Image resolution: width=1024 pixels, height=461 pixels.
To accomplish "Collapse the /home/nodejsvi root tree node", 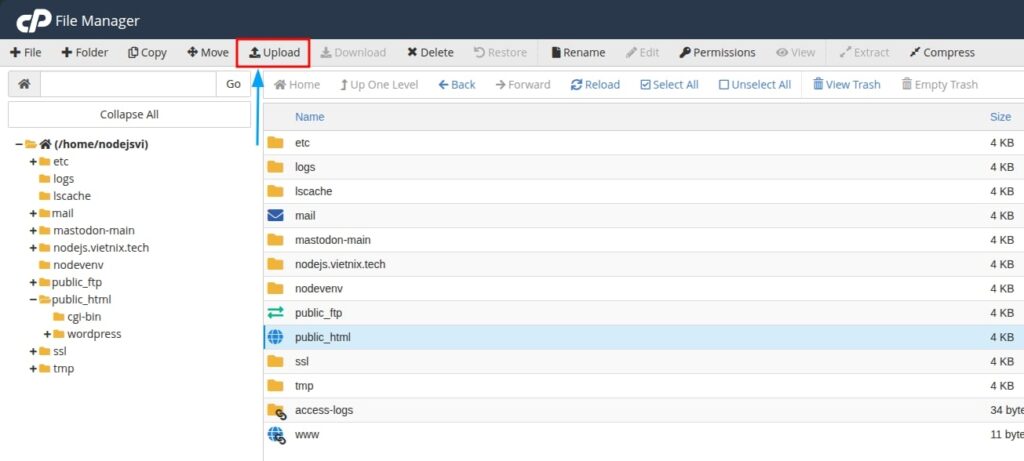I will (19, 144).
